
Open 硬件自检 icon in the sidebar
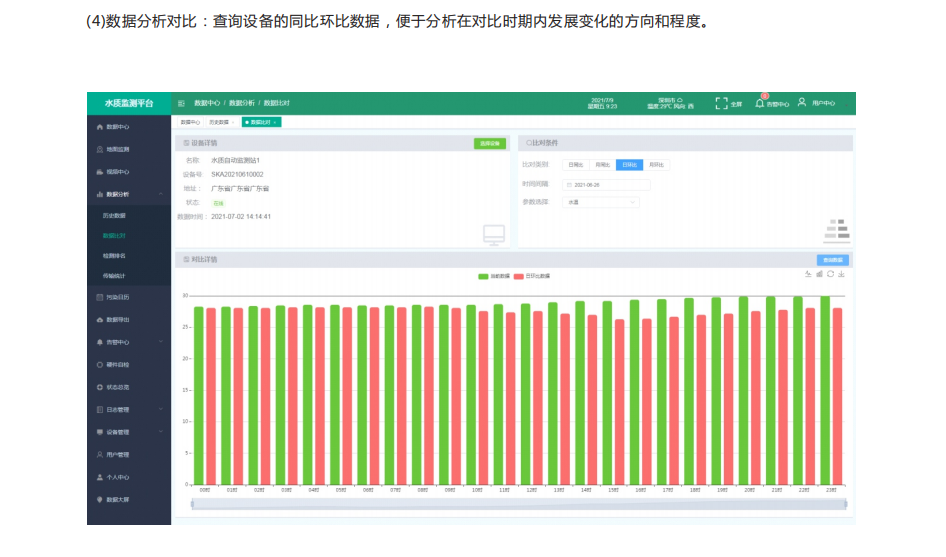click(100, 365)
